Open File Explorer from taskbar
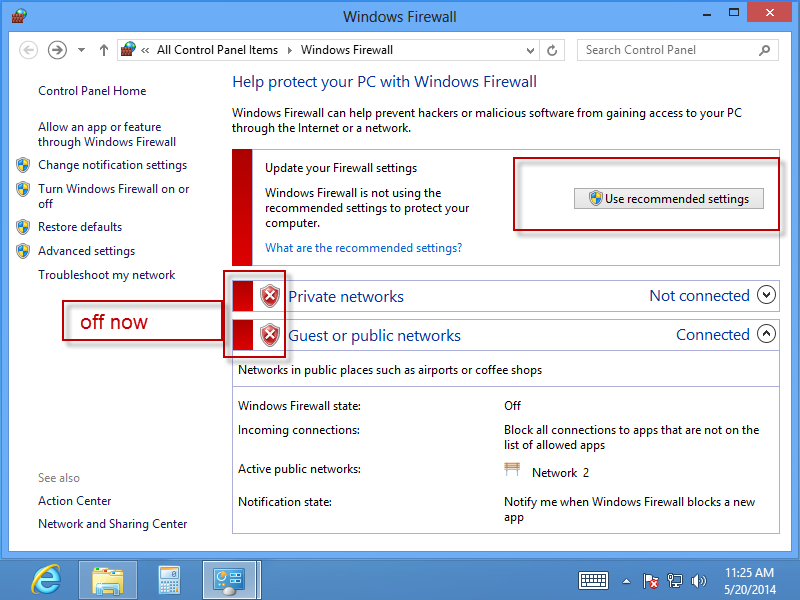 (108, 580)
